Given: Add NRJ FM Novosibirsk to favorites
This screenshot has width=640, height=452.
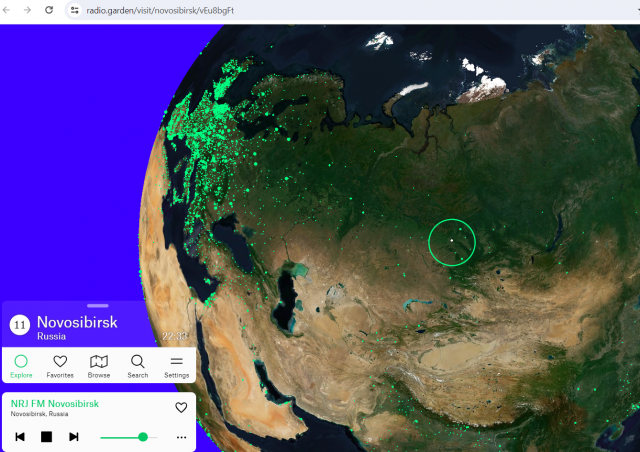Looking at the screenshot, I should tap(181, 407).
